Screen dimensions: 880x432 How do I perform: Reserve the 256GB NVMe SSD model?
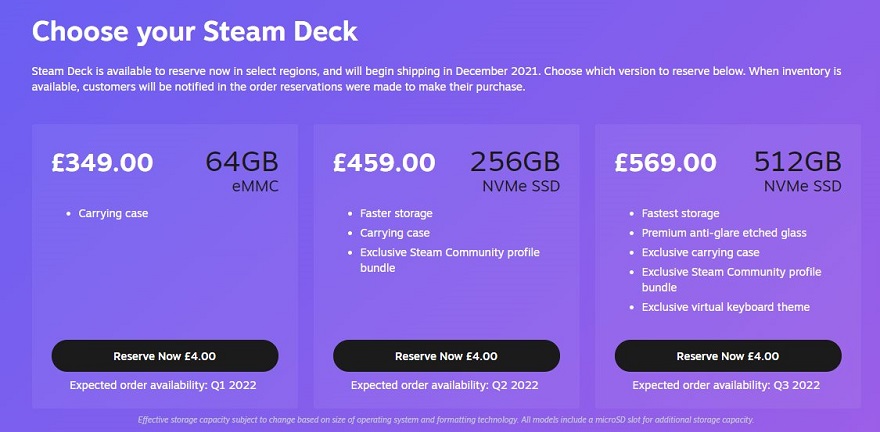[x=446, y=356]
